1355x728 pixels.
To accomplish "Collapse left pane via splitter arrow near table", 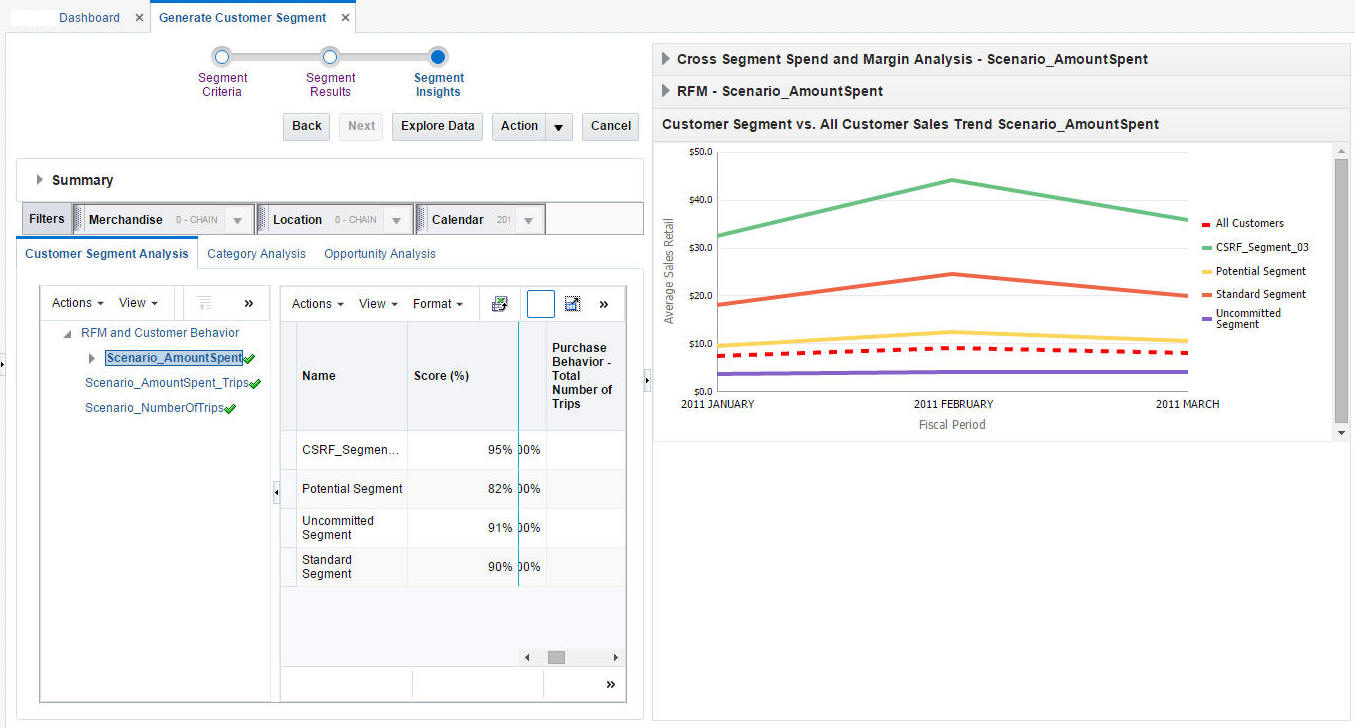I will coord(276,491).
